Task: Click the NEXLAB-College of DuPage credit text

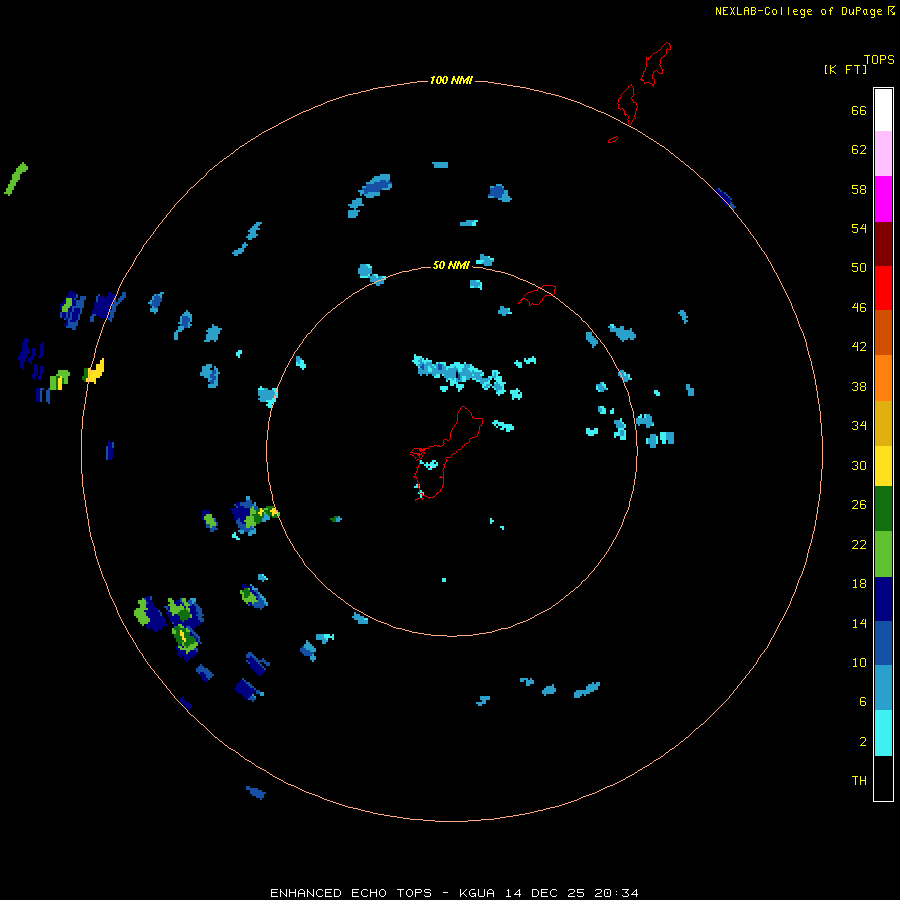Action: pyautogui.click(x=798, y=11)
